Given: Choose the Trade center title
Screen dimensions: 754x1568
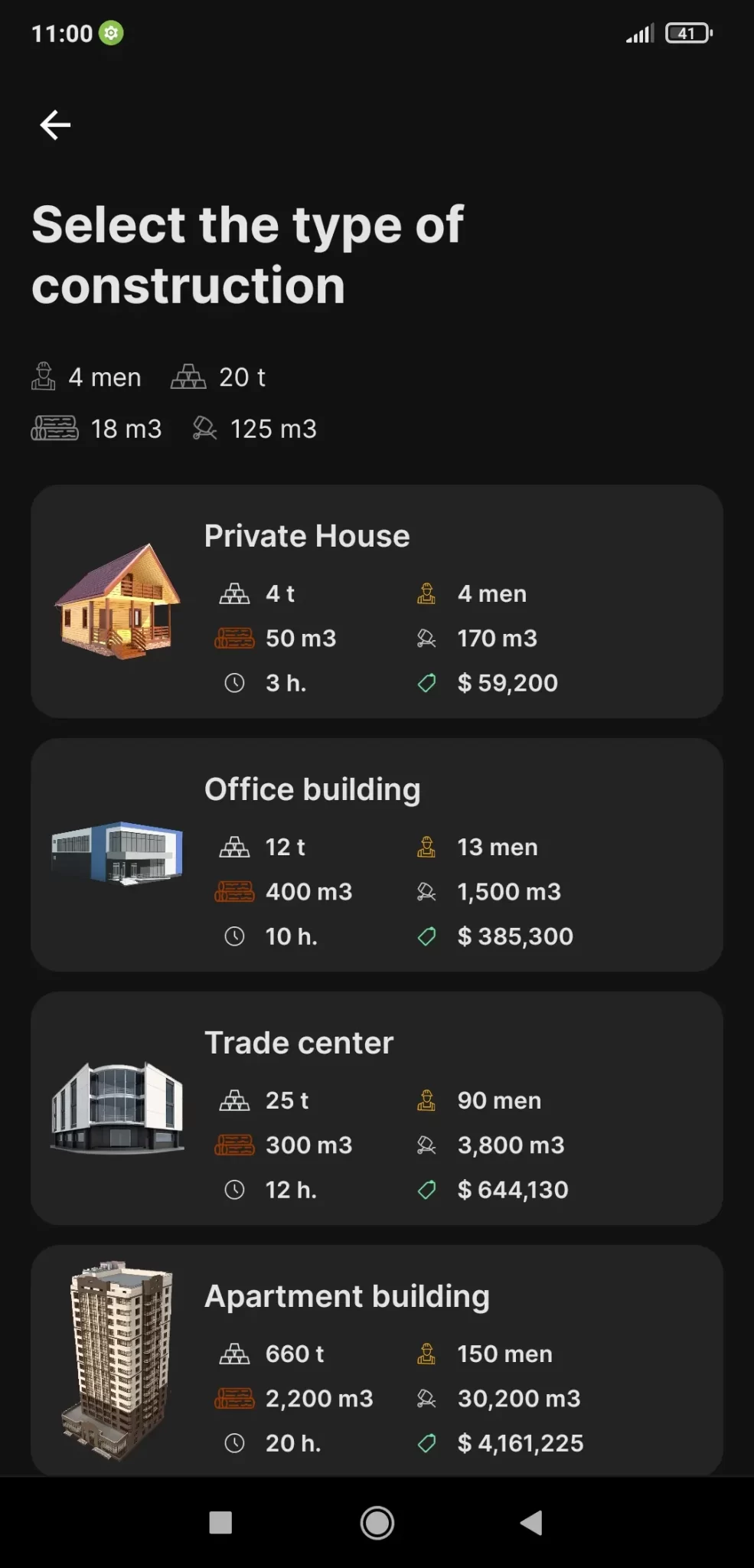Looking at the screenshot, I should (x=299, y=1043).
